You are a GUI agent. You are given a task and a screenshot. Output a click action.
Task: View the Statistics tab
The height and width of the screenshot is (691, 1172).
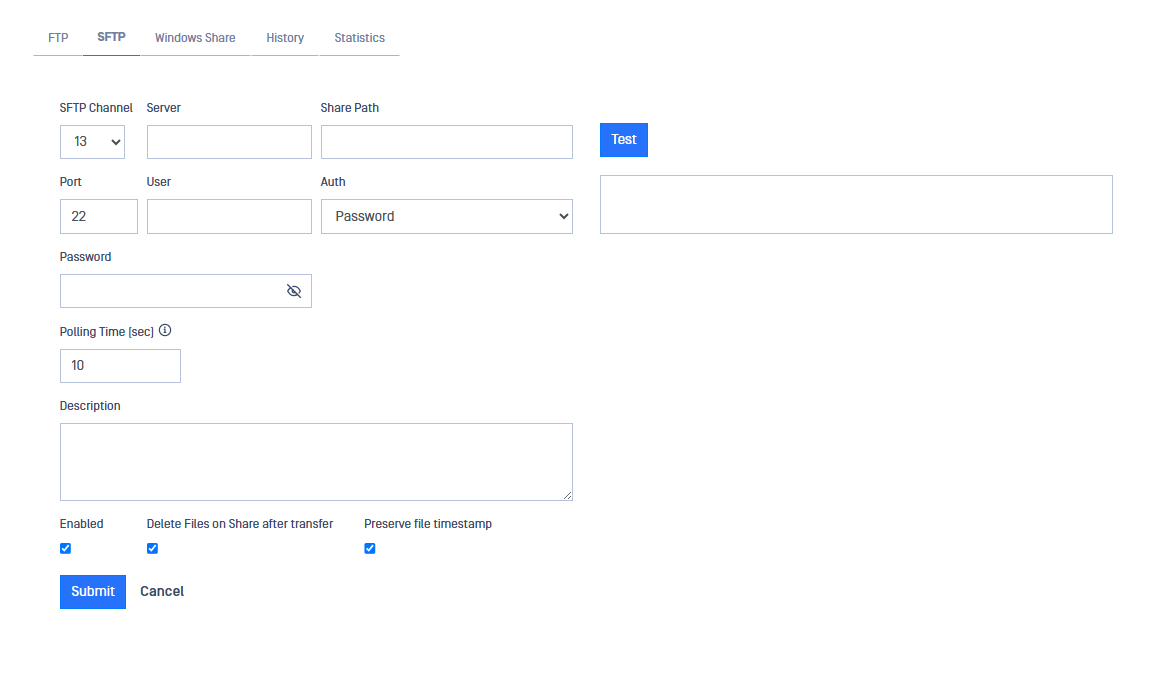click(360, 37)
